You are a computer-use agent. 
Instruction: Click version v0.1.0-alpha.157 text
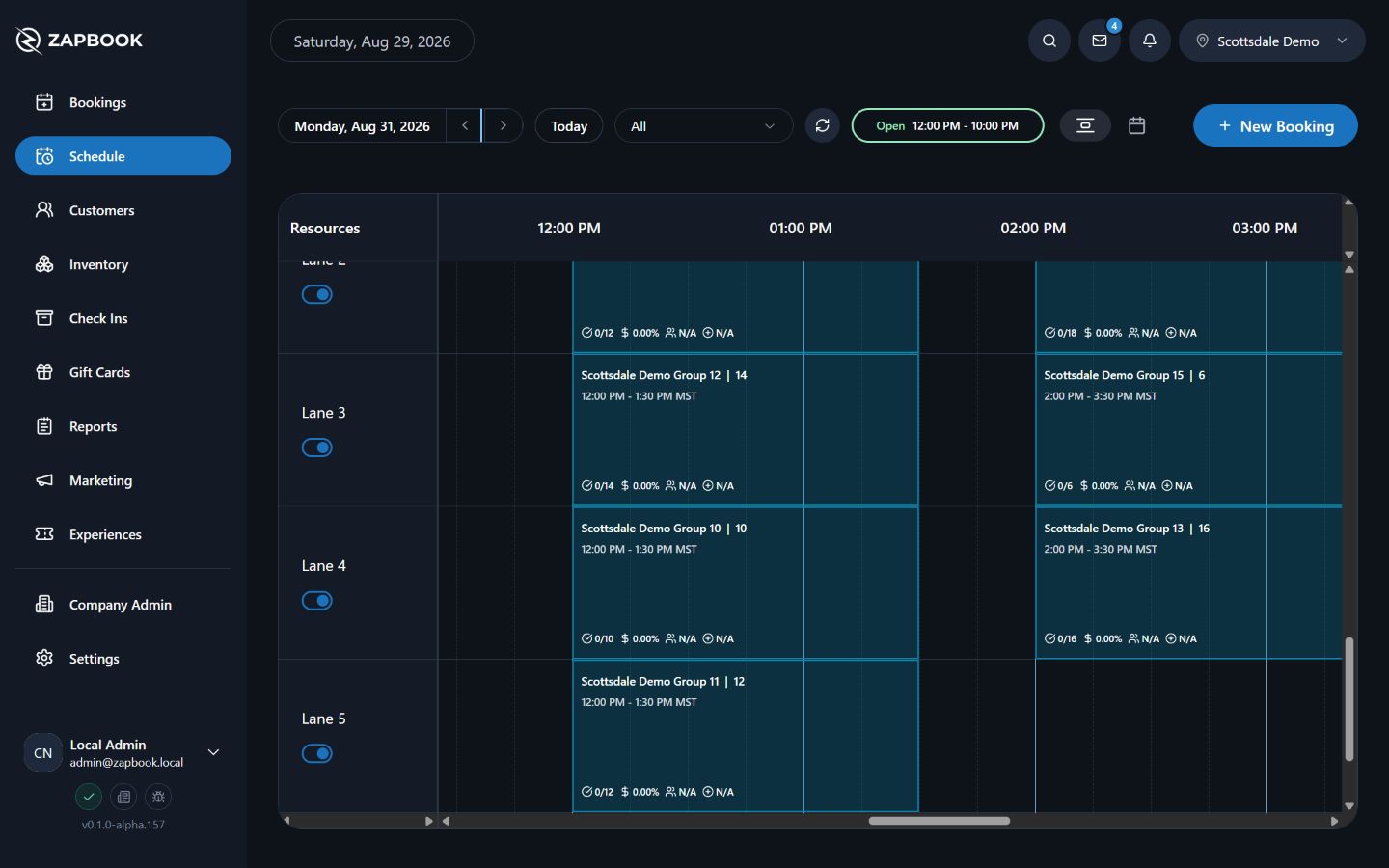pyautogui.click(x=123, y=825)
